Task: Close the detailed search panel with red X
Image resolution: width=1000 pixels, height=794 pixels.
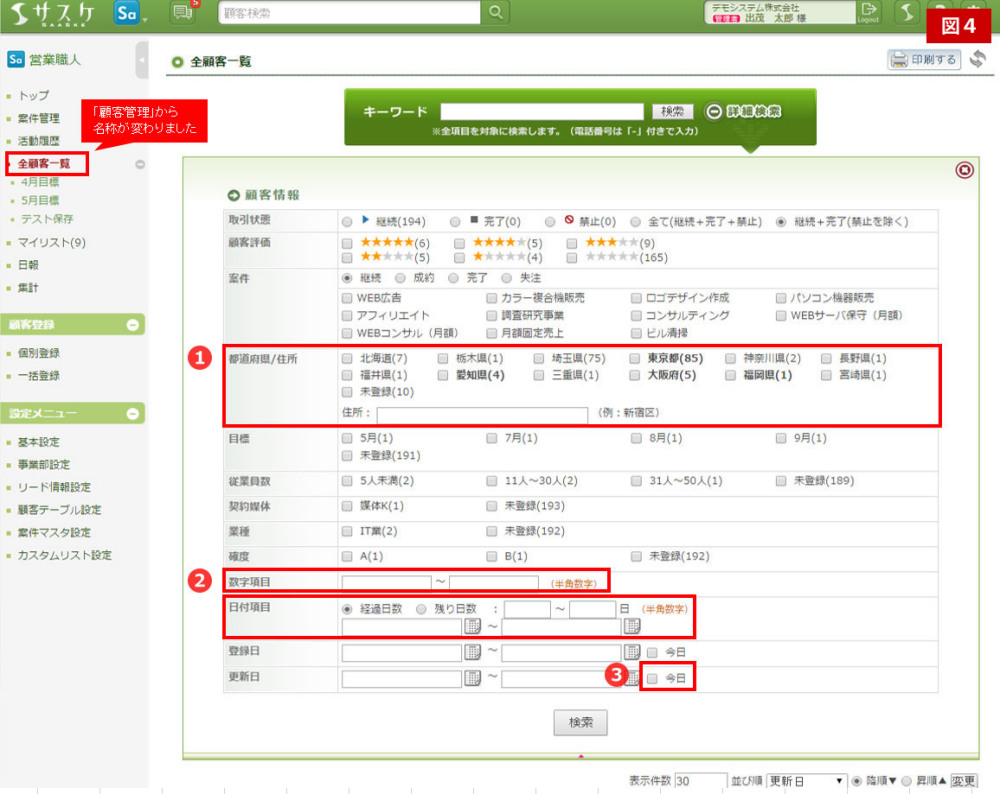Action: [964, 170]
